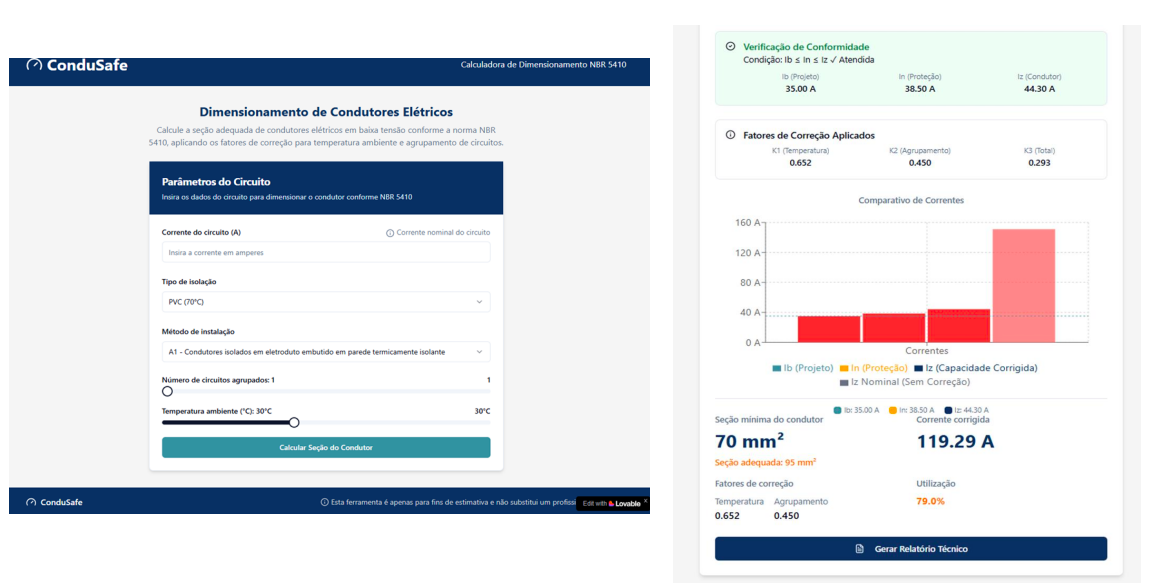Click chevron arrow of PVC (70°C) selector

point(479,302)
